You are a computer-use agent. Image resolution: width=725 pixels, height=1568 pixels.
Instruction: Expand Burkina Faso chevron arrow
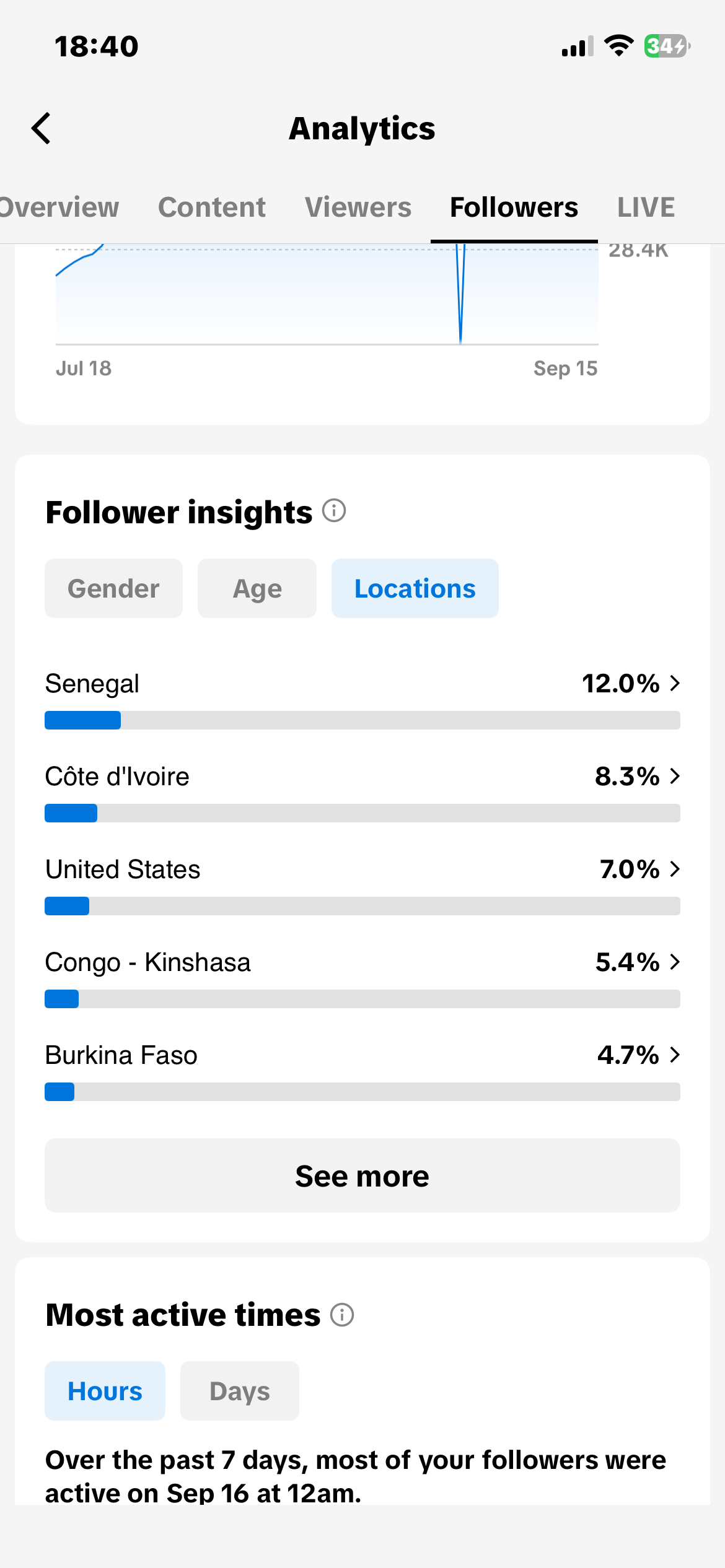coord(675,1055)
